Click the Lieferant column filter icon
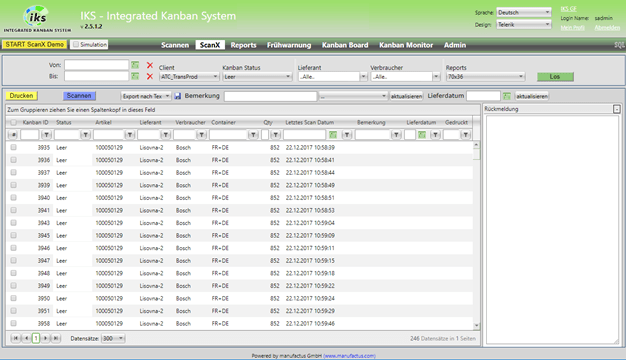The height and width of the screenshot is (360, 626). tap(166, 135)
